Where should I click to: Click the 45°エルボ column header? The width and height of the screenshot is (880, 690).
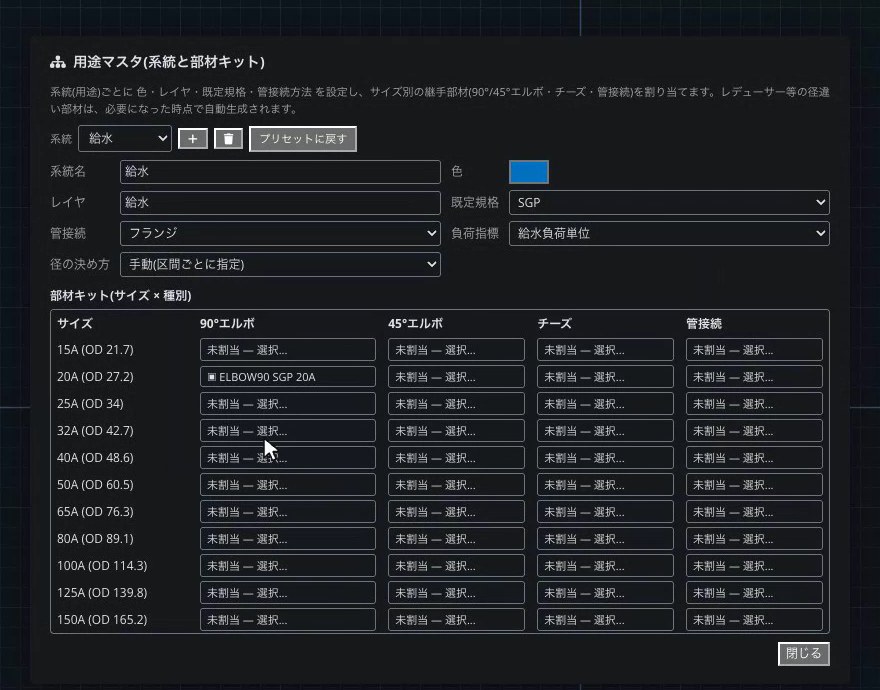tap(415, 323)
